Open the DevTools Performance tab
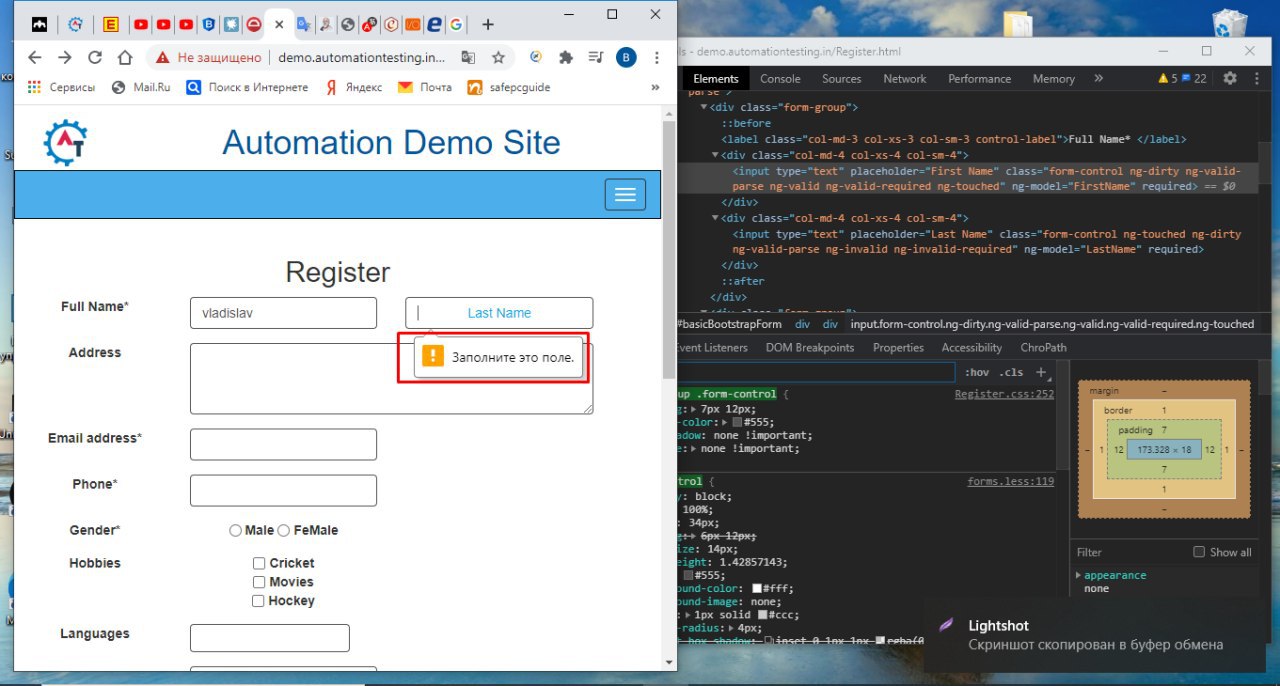 pyautogui.click(x=980, y=79)
